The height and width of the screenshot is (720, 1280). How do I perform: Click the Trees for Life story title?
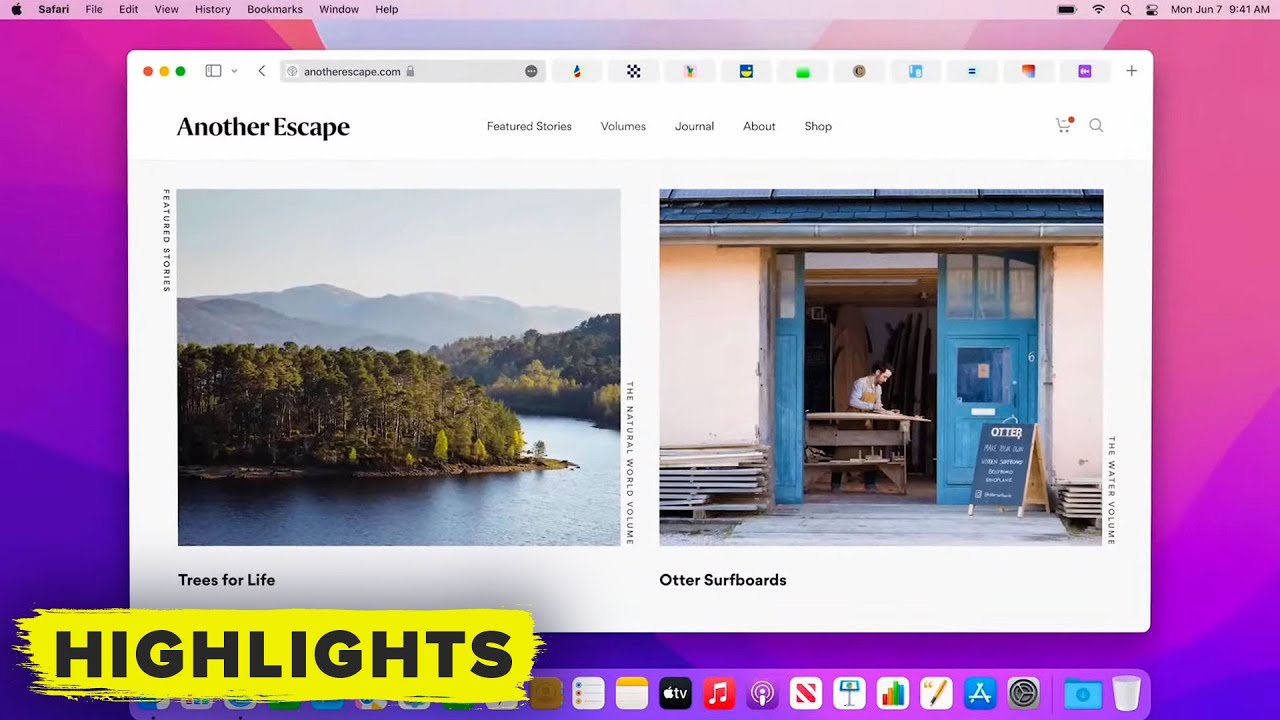(x=226, y=580)
